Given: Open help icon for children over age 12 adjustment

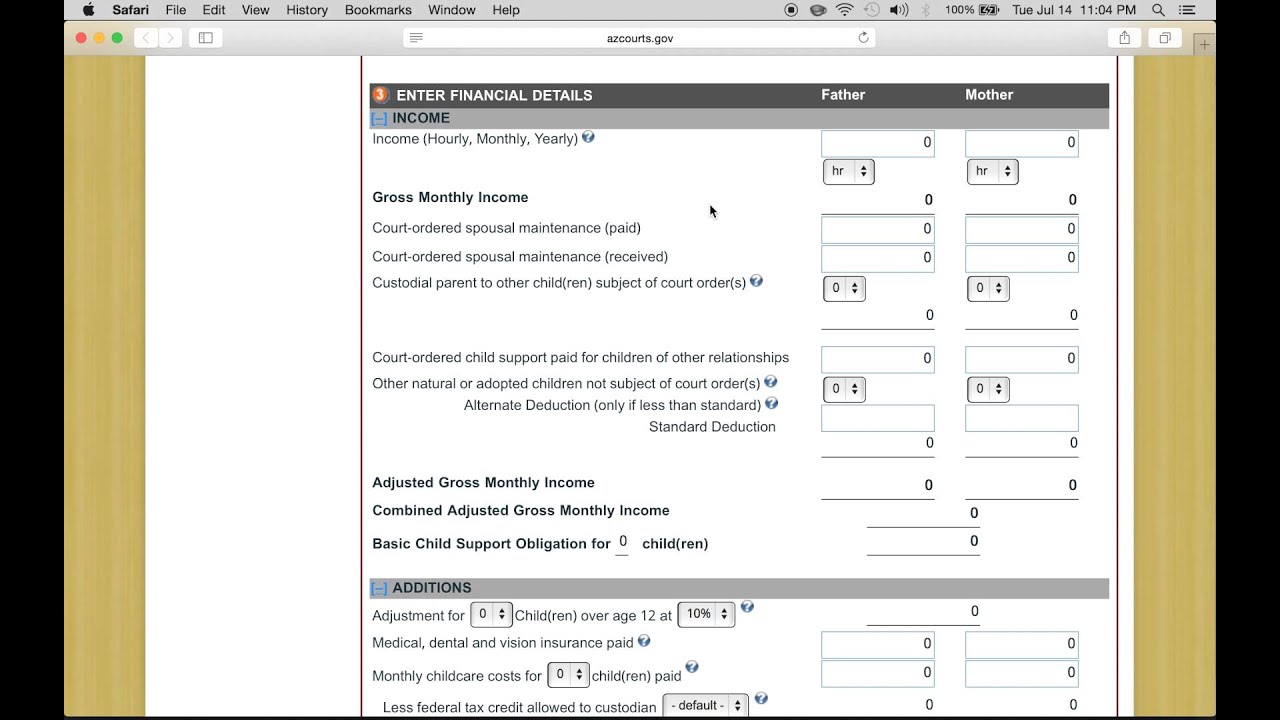Looking at the screenshot, I should click(x=747, y=607).
